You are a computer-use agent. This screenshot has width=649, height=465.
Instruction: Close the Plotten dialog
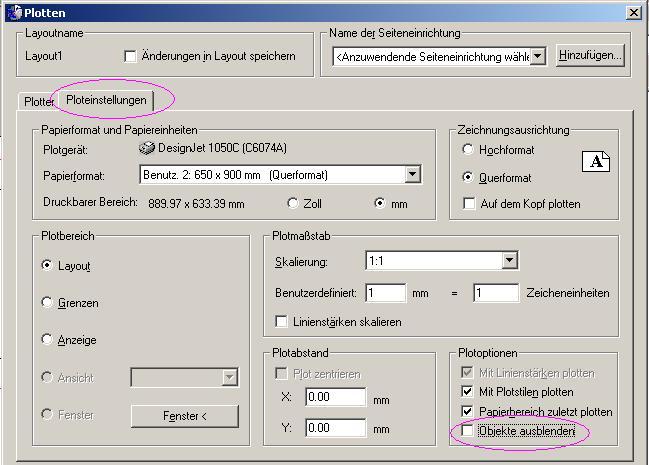(633, 13)
